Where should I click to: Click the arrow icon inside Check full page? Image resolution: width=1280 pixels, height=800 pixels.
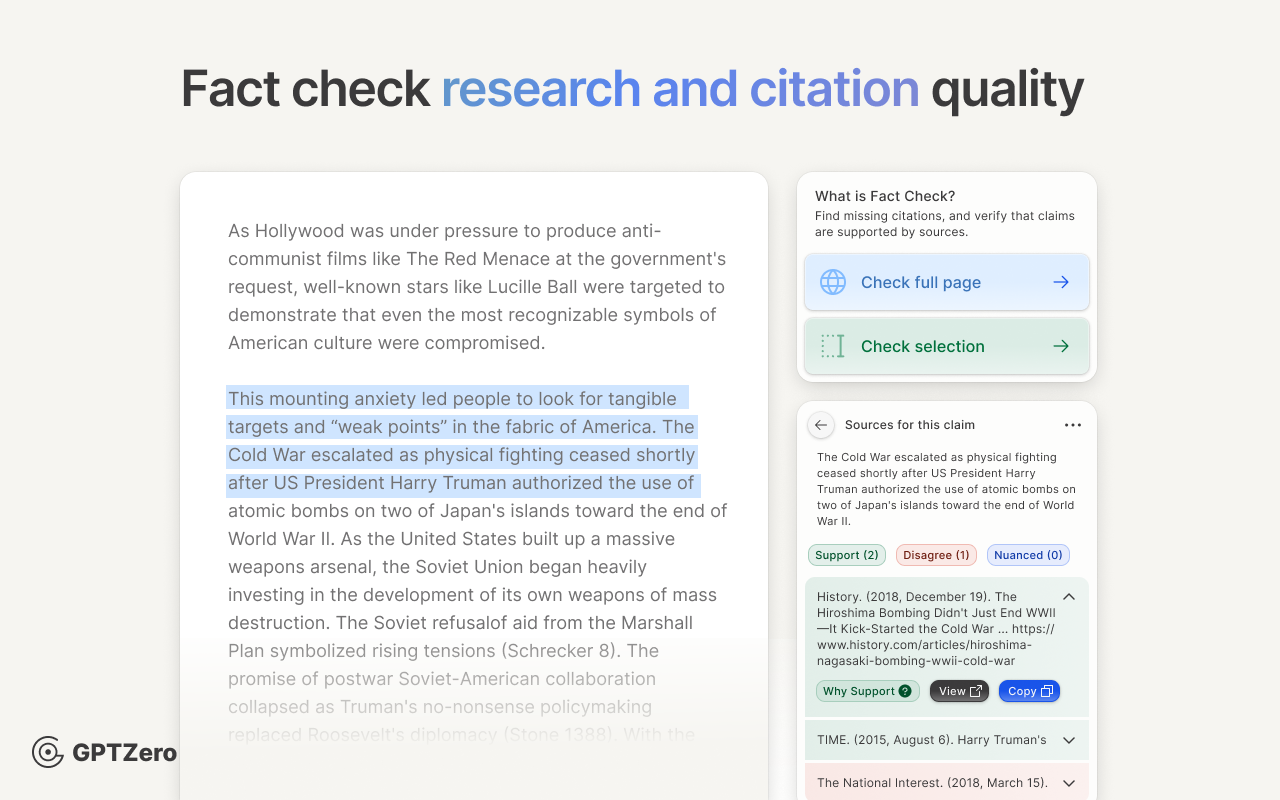(x=1060, y=282)
